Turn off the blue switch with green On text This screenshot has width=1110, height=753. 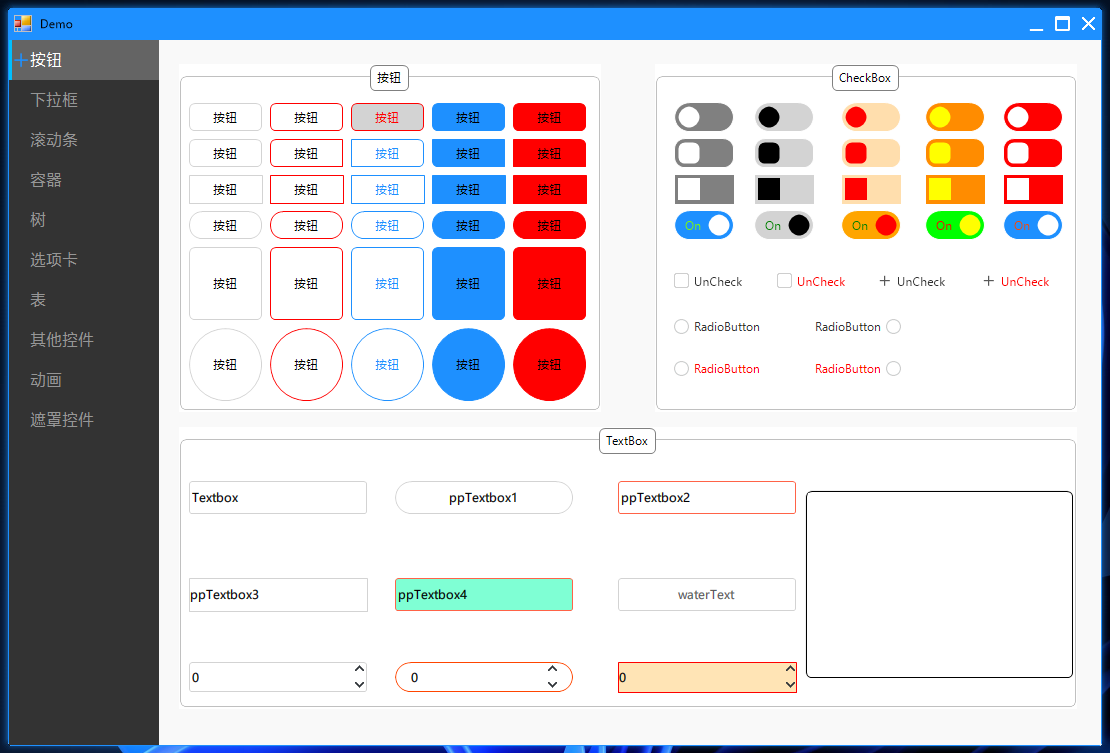[x=704, y=225]
